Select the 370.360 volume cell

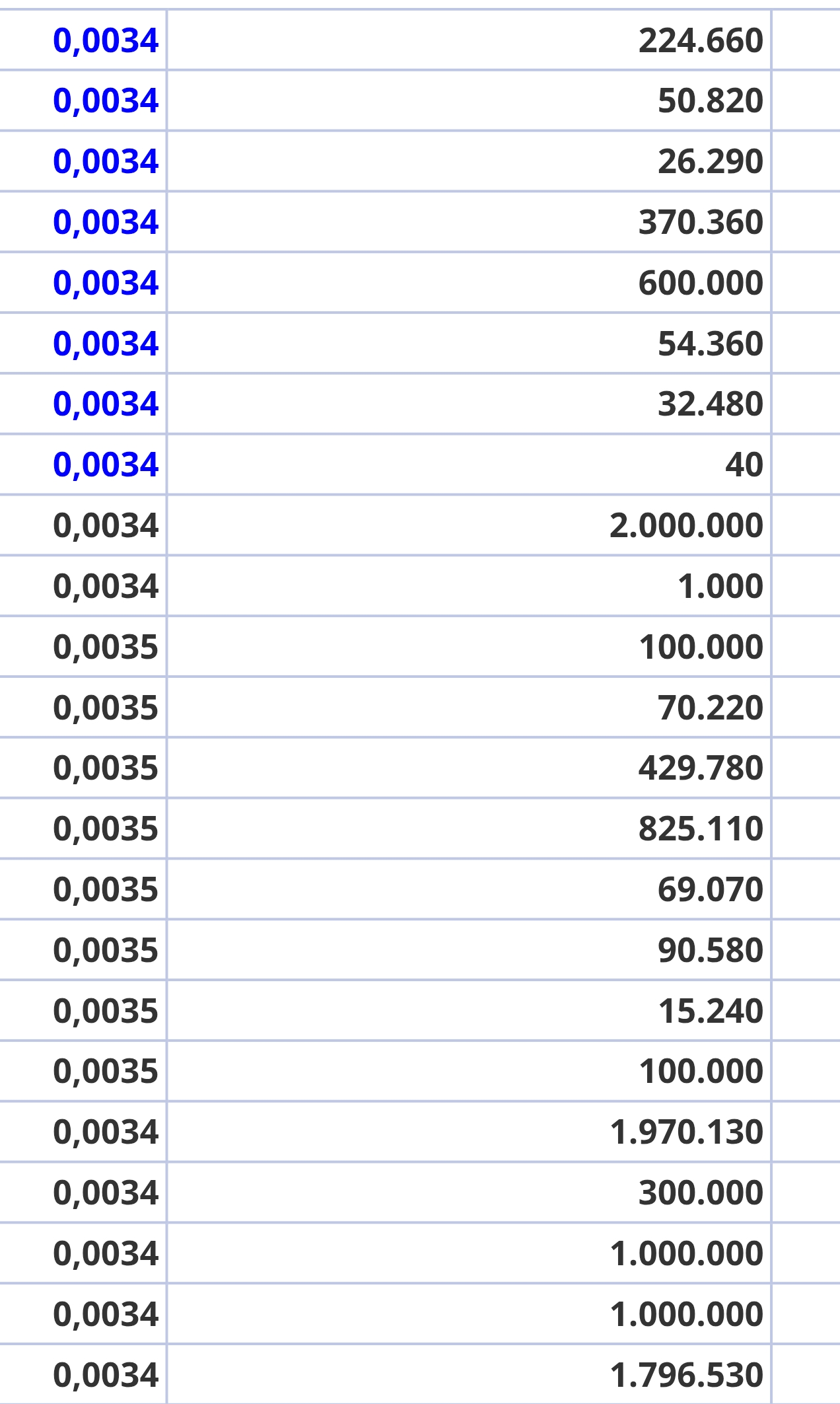pos(469,222)
